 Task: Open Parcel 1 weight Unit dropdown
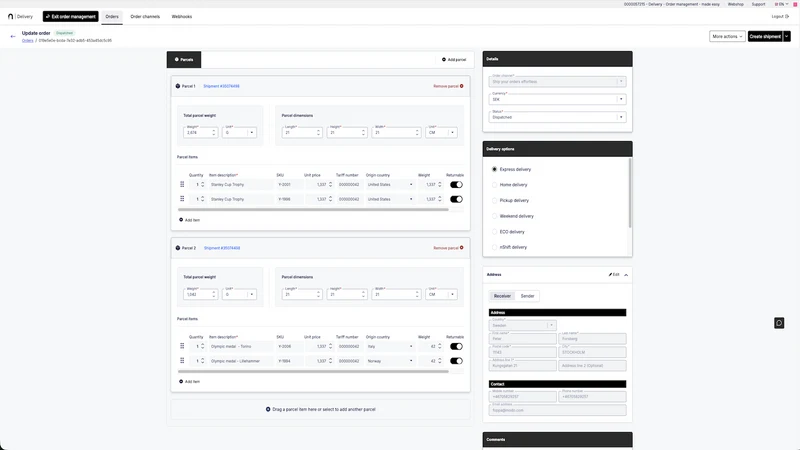pos(239,133)
